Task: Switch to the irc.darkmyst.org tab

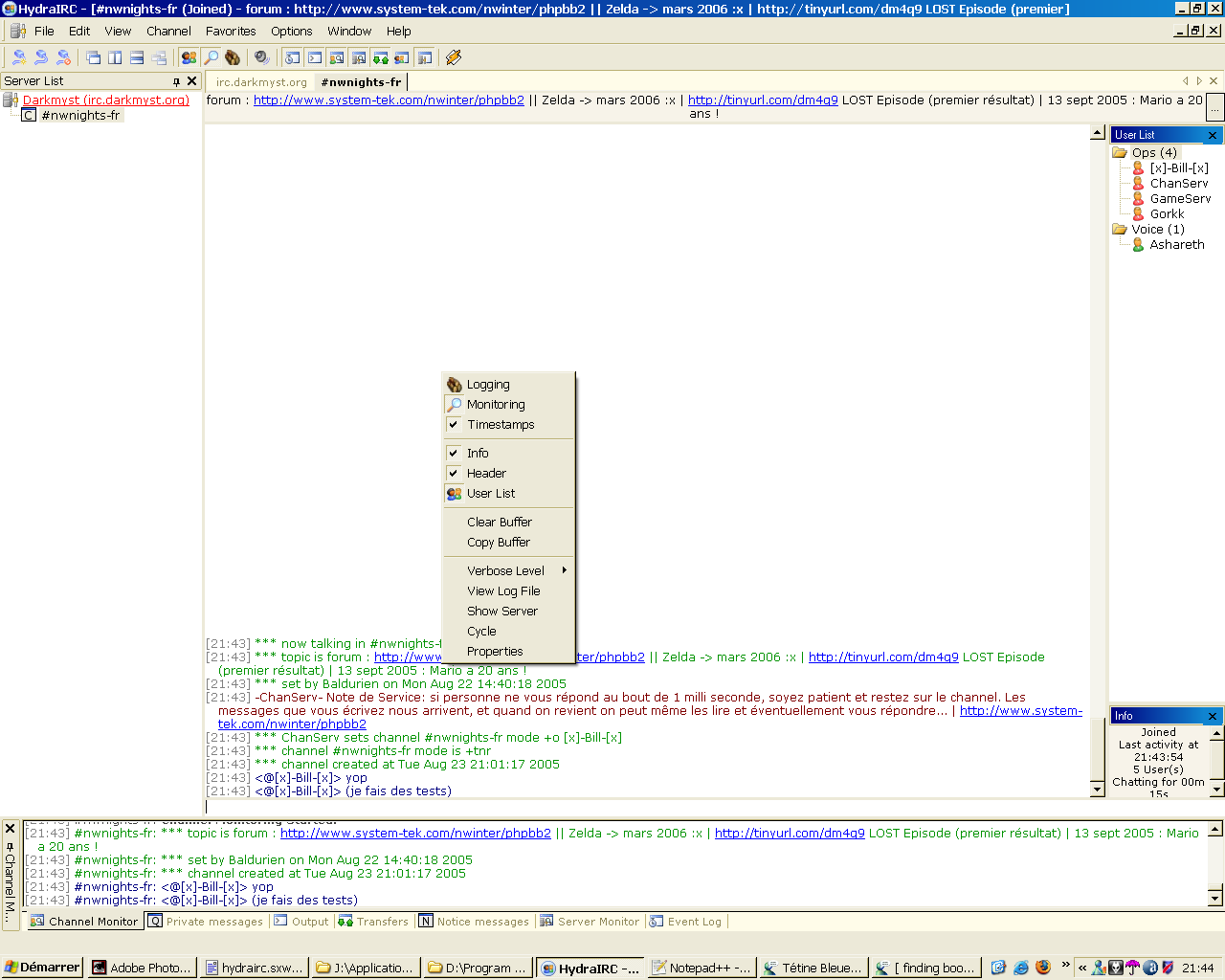Action: click(x=261, y=82)
